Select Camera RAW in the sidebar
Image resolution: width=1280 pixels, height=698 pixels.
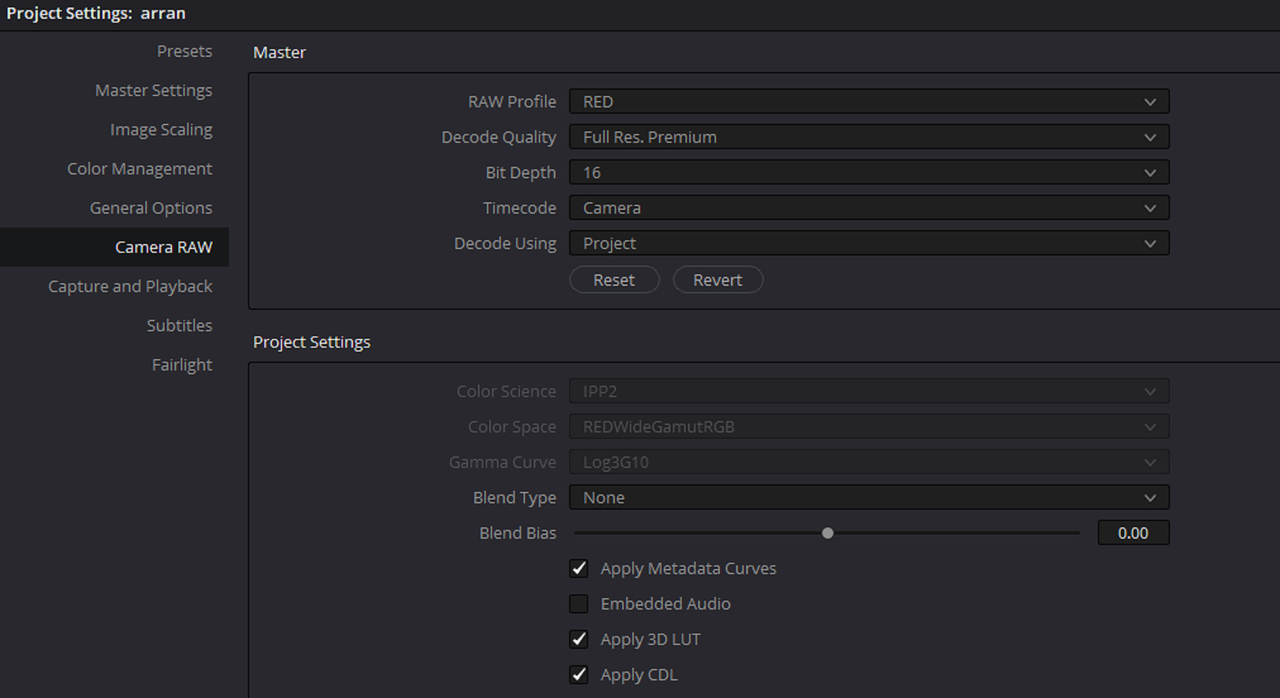pos(114,247)
